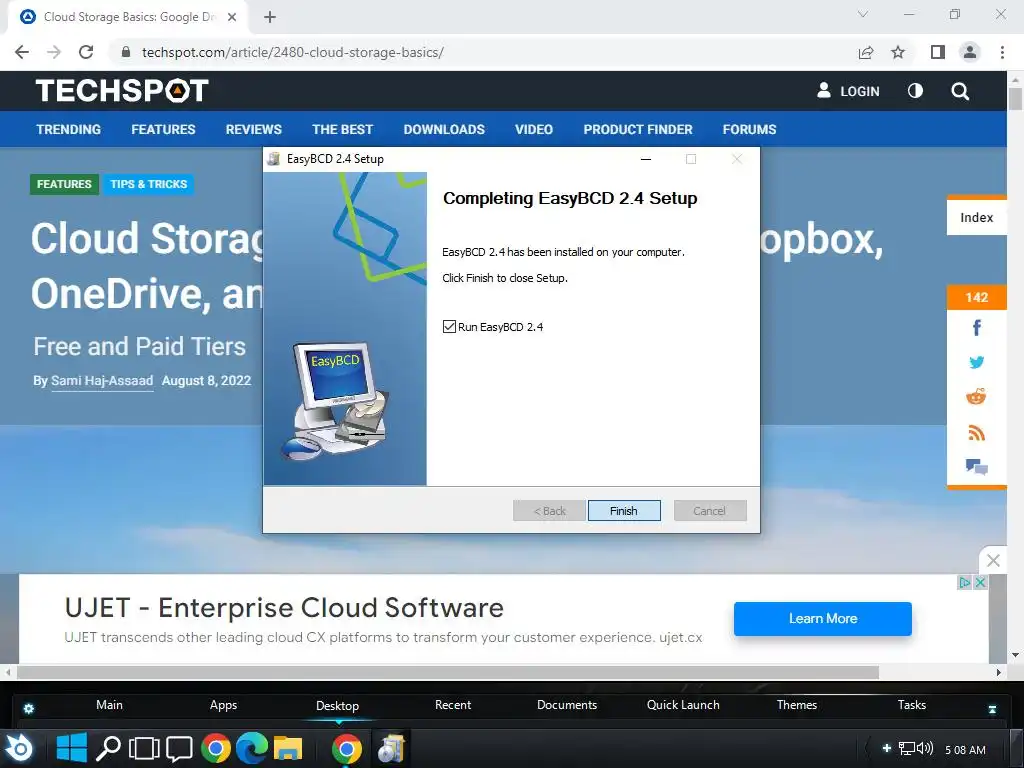Image resolution: width=1024 pixels, height=768 pixels.
Task: Open the Tasks dock tab
Action: 912,705
